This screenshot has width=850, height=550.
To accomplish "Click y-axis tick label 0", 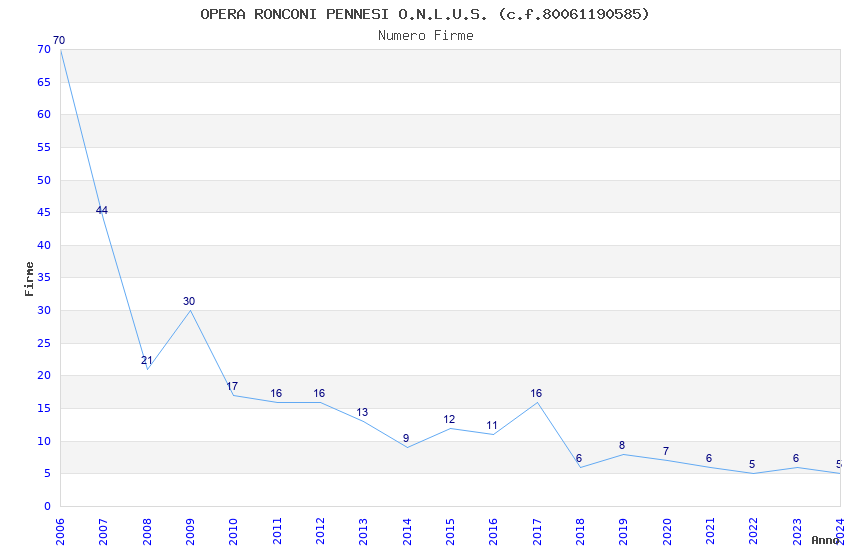I will coord(48,507).
